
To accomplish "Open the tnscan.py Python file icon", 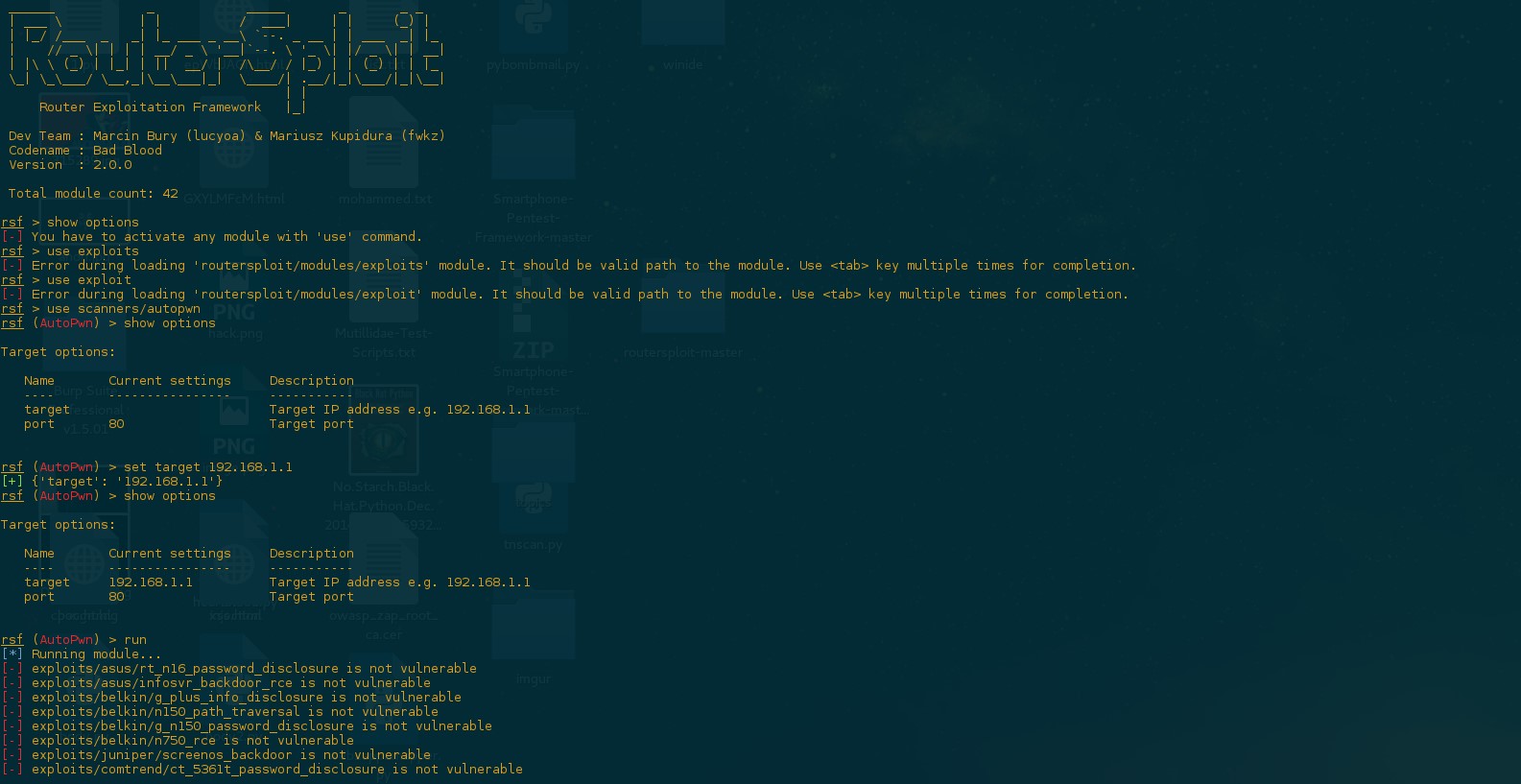I will [x=534, y=497].
